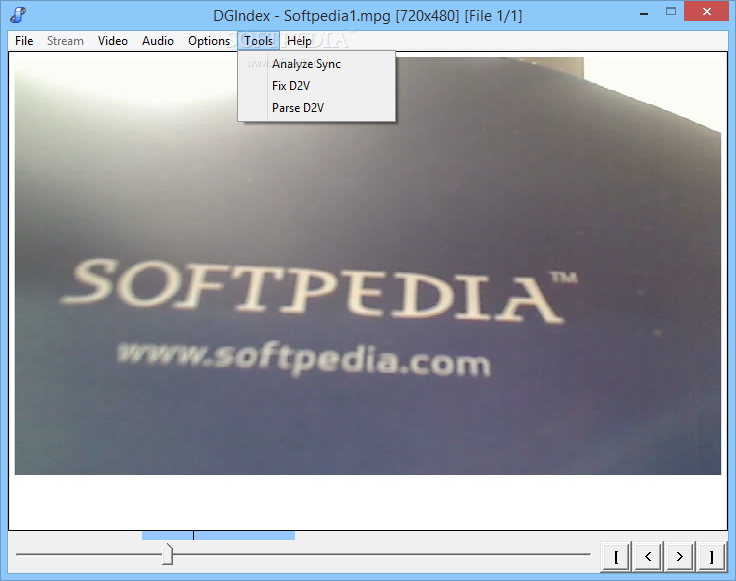Viewport: 736px width, 581px height.
Task: Click the step forward '>' button
Action: (680, 557)
